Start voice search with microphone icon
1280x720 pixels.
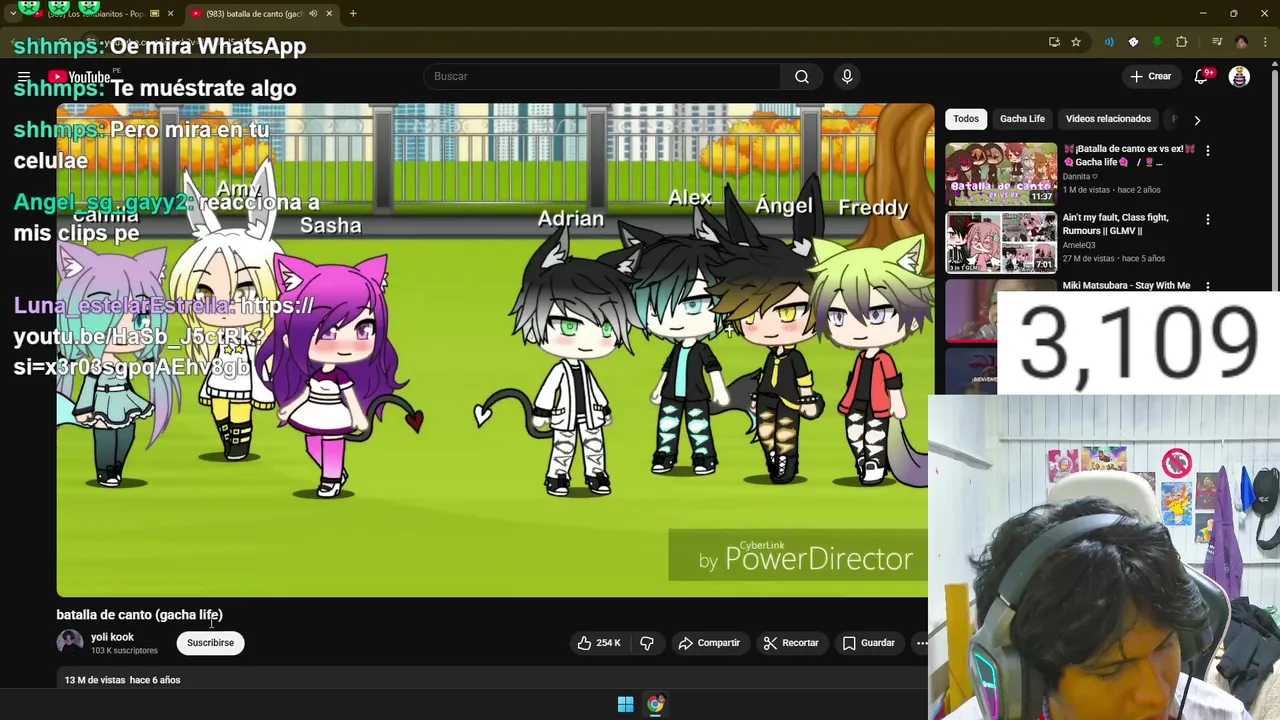point(847,76)
